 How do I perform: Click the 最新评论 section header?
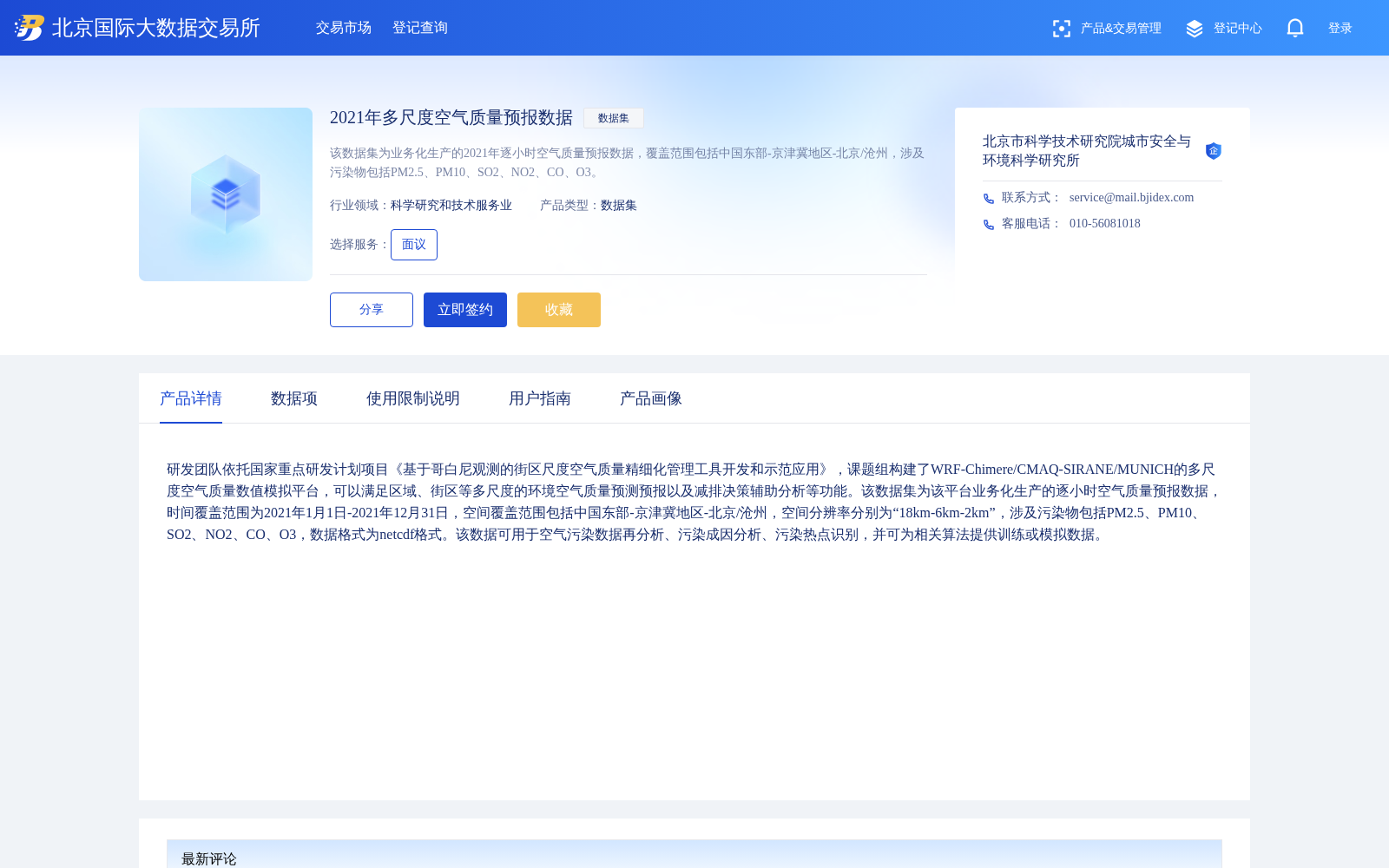coord(694,854)
